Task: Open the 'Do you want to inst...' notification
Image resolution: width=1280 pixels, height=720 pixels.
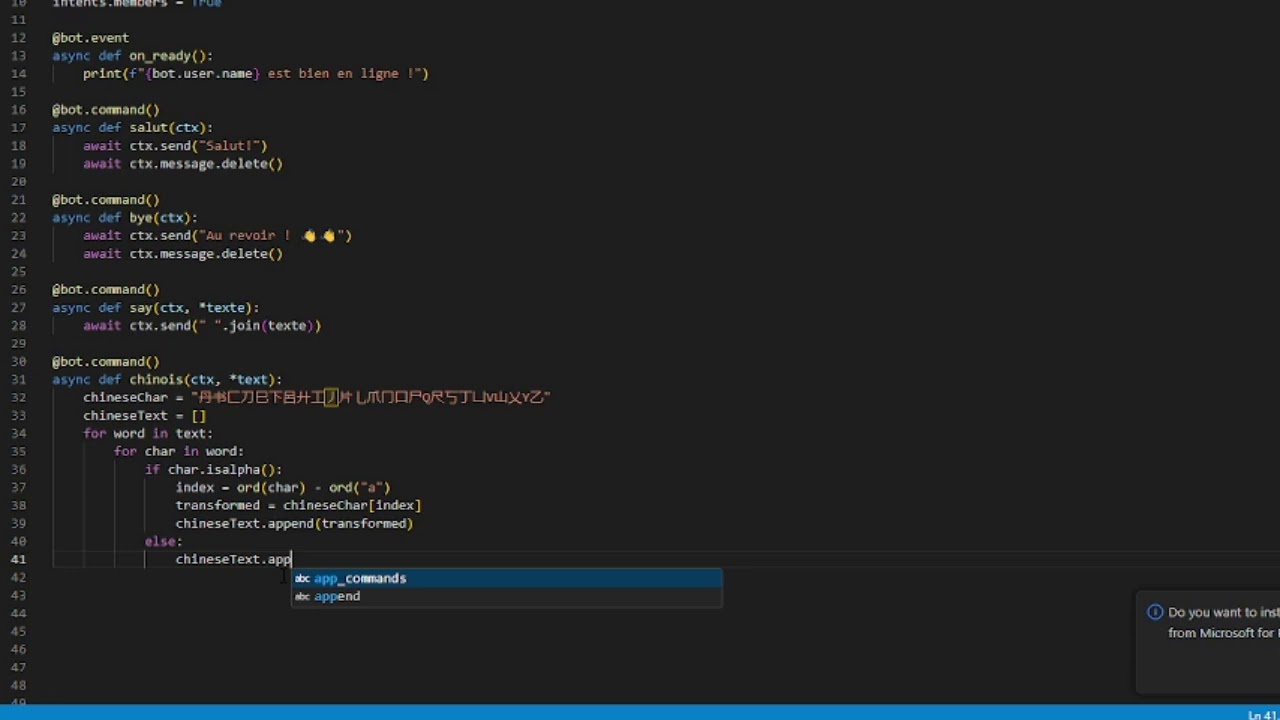Action: [1208, 642]
